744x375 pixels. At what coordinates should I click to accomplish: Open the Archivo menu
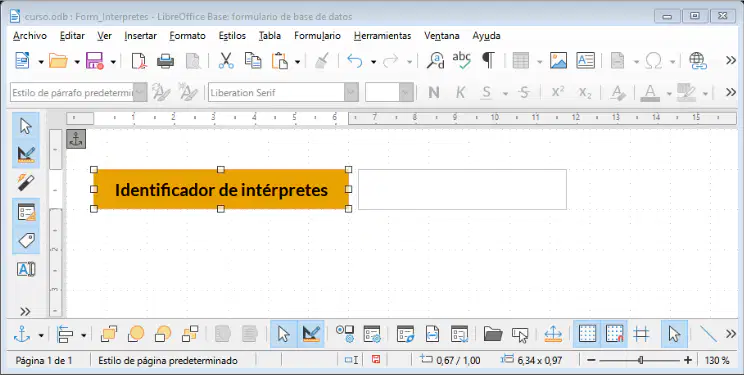pos(30,36)
